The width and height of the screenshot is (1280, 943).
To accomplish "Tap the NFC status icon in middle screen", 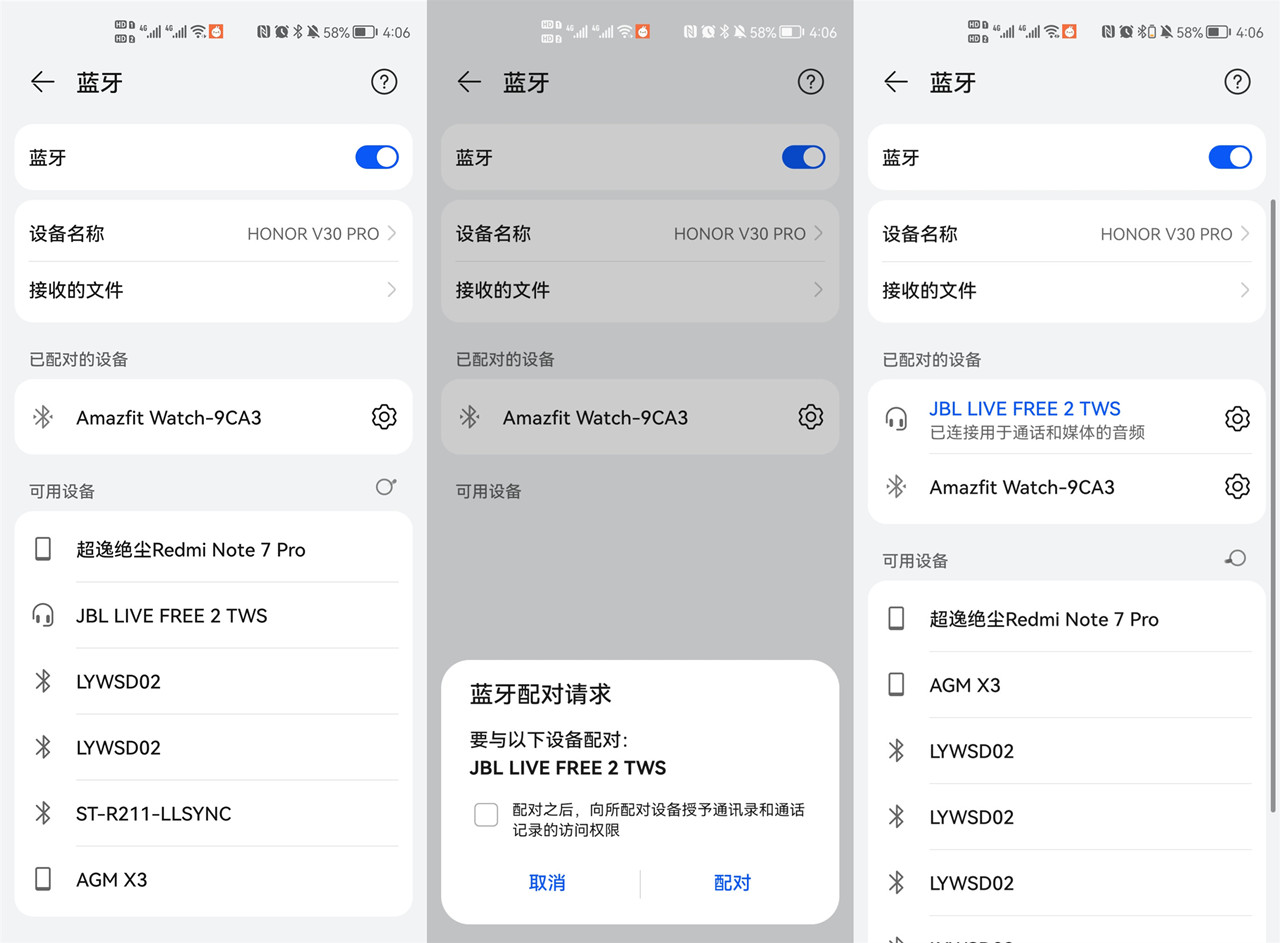I will (690, 32).
